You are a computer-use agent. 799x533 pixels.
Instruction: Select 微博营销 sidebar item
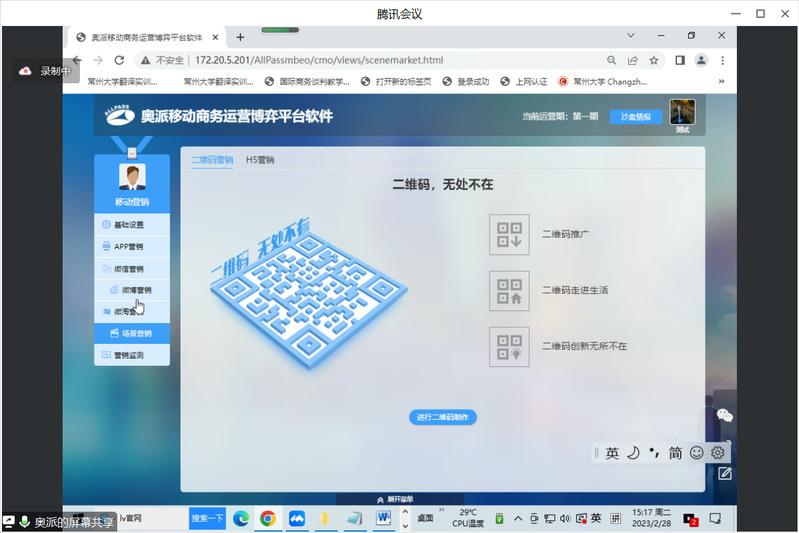(136, 290)
